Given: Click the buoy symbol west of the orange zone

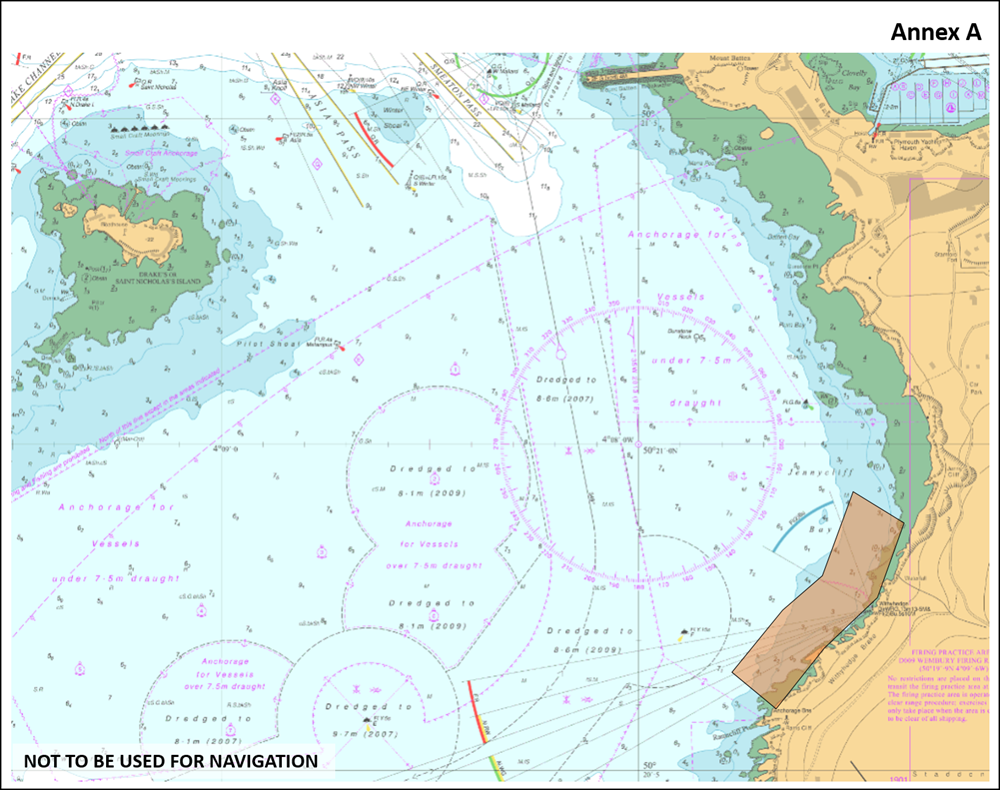Looking at the screenshot, I should click(685, 633).
